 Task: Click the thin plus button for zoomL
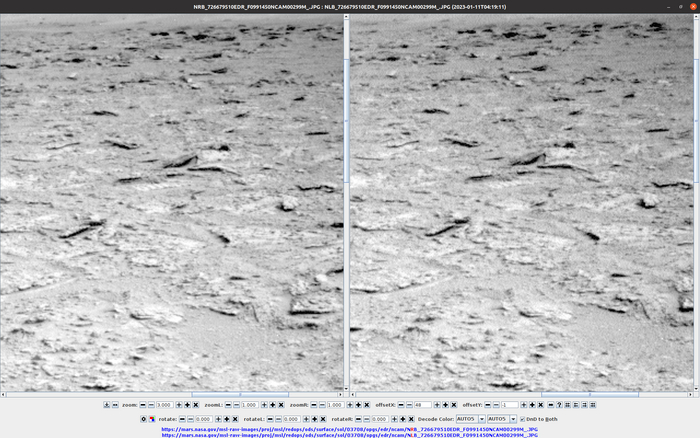[264, 405]
